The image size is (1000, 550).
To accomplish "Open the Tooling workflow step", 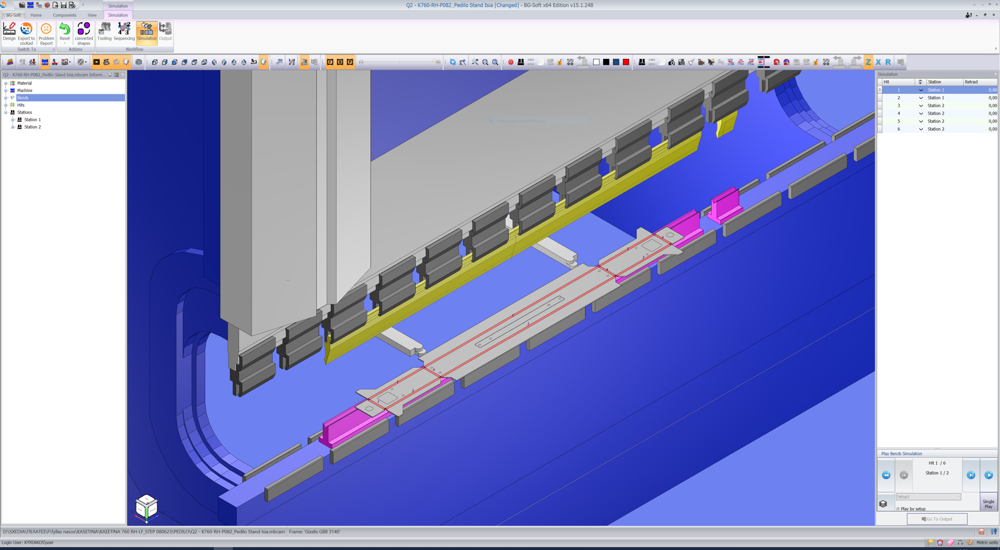I will [x=105, y=32].
